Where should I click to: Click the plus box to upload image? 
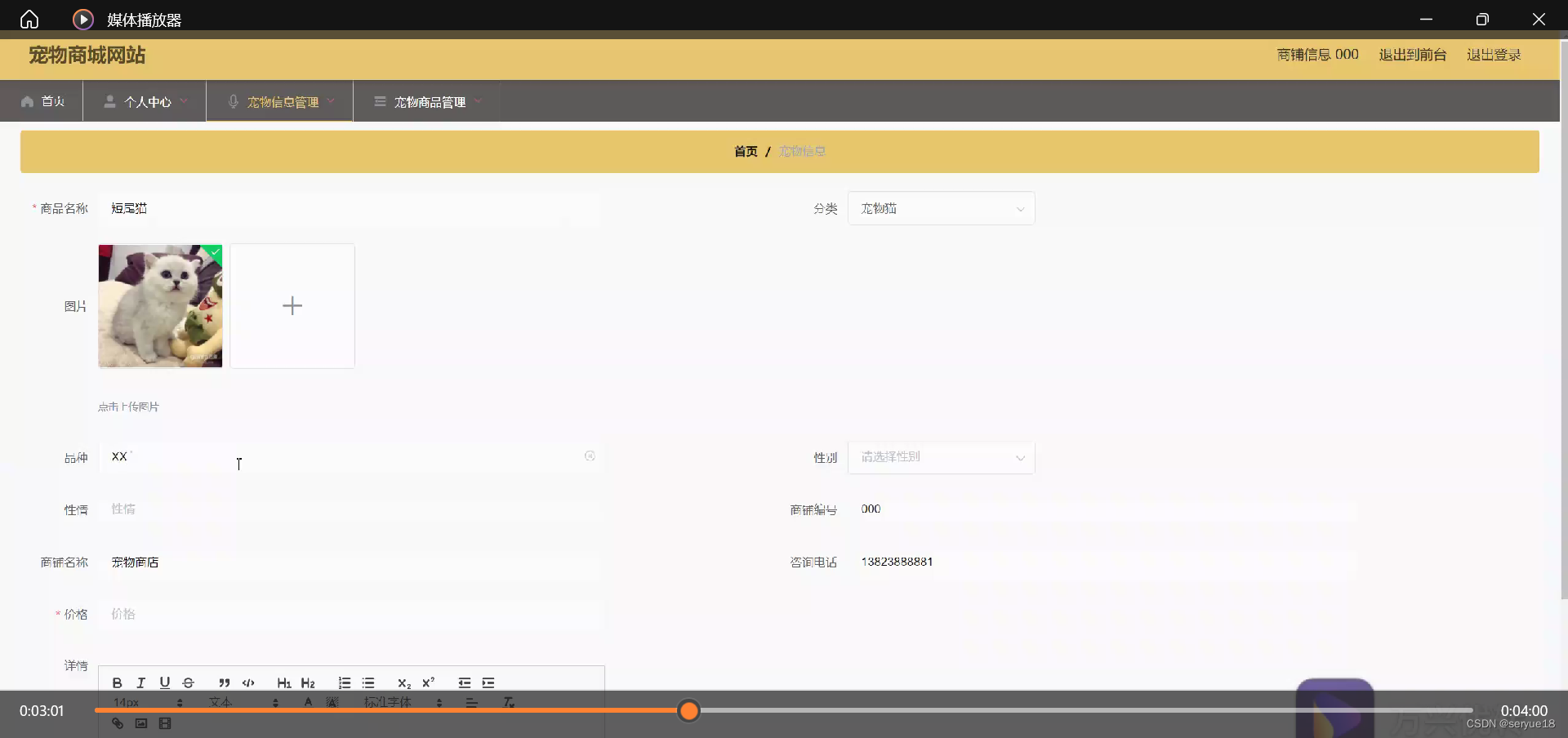[292, 306]
